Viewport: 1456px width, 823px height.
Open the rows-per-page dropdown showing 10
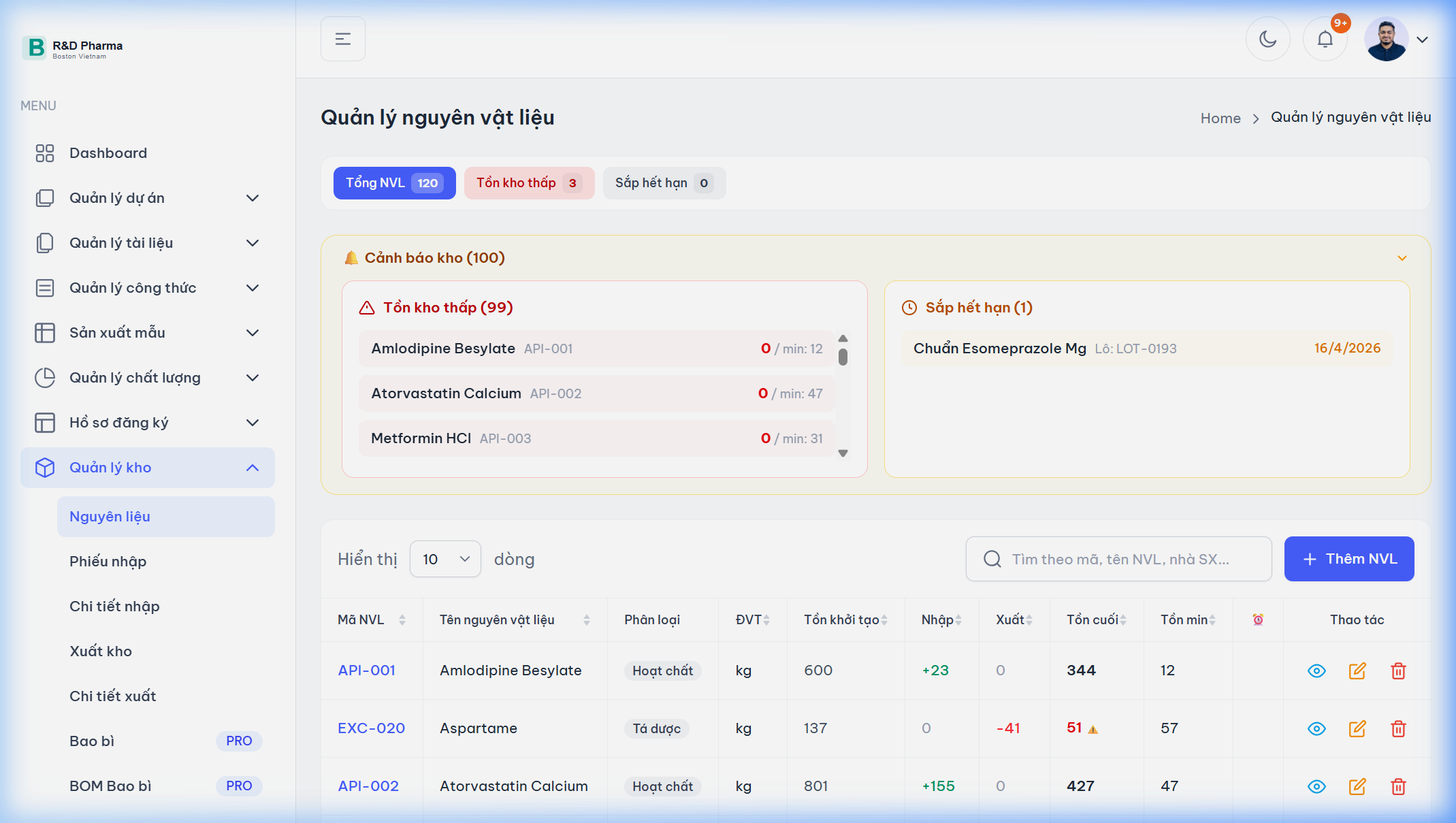coord(445,559)
